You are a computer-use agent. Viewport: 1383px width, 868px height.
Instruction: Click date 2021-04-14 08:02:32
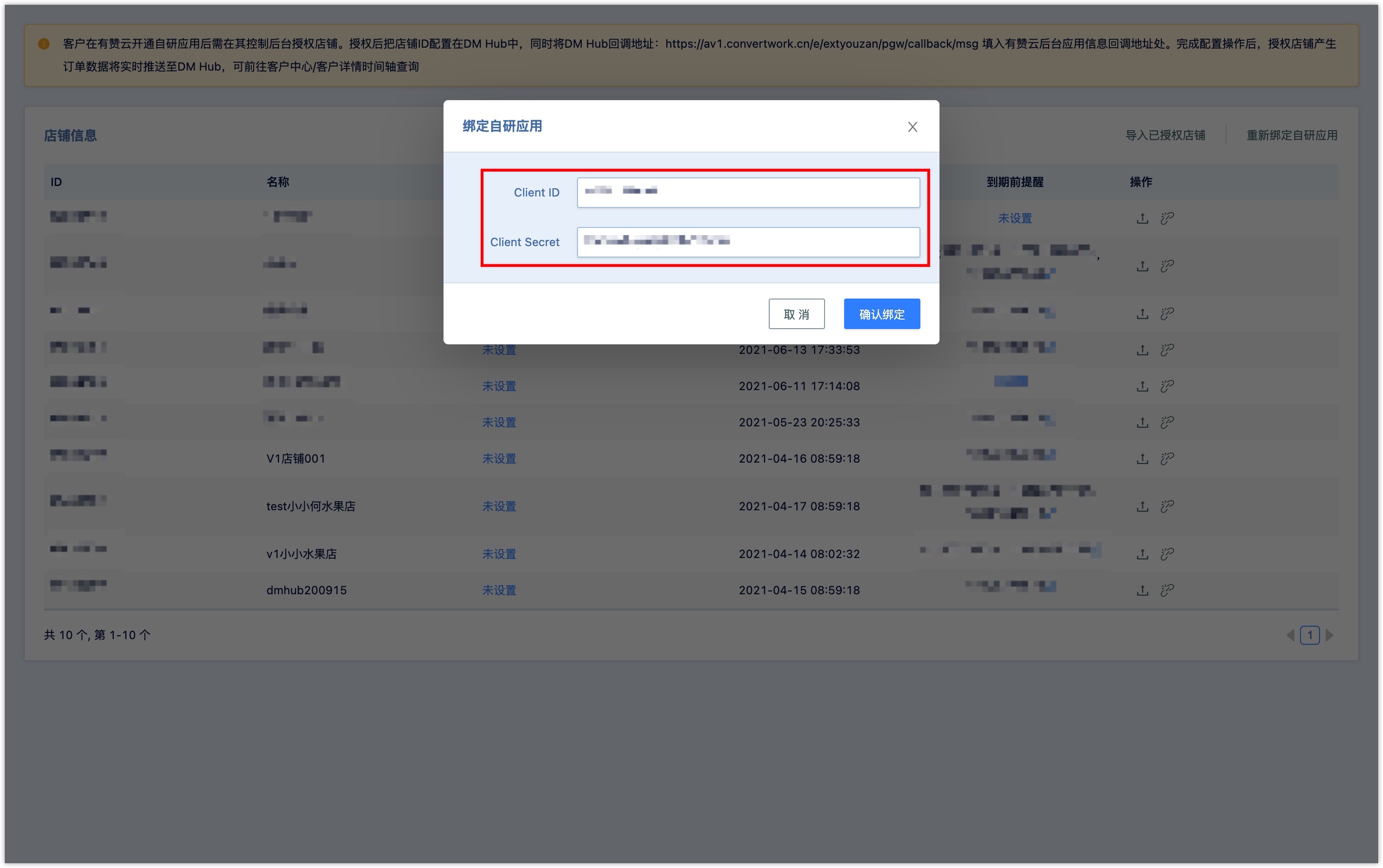pos(799,553)
